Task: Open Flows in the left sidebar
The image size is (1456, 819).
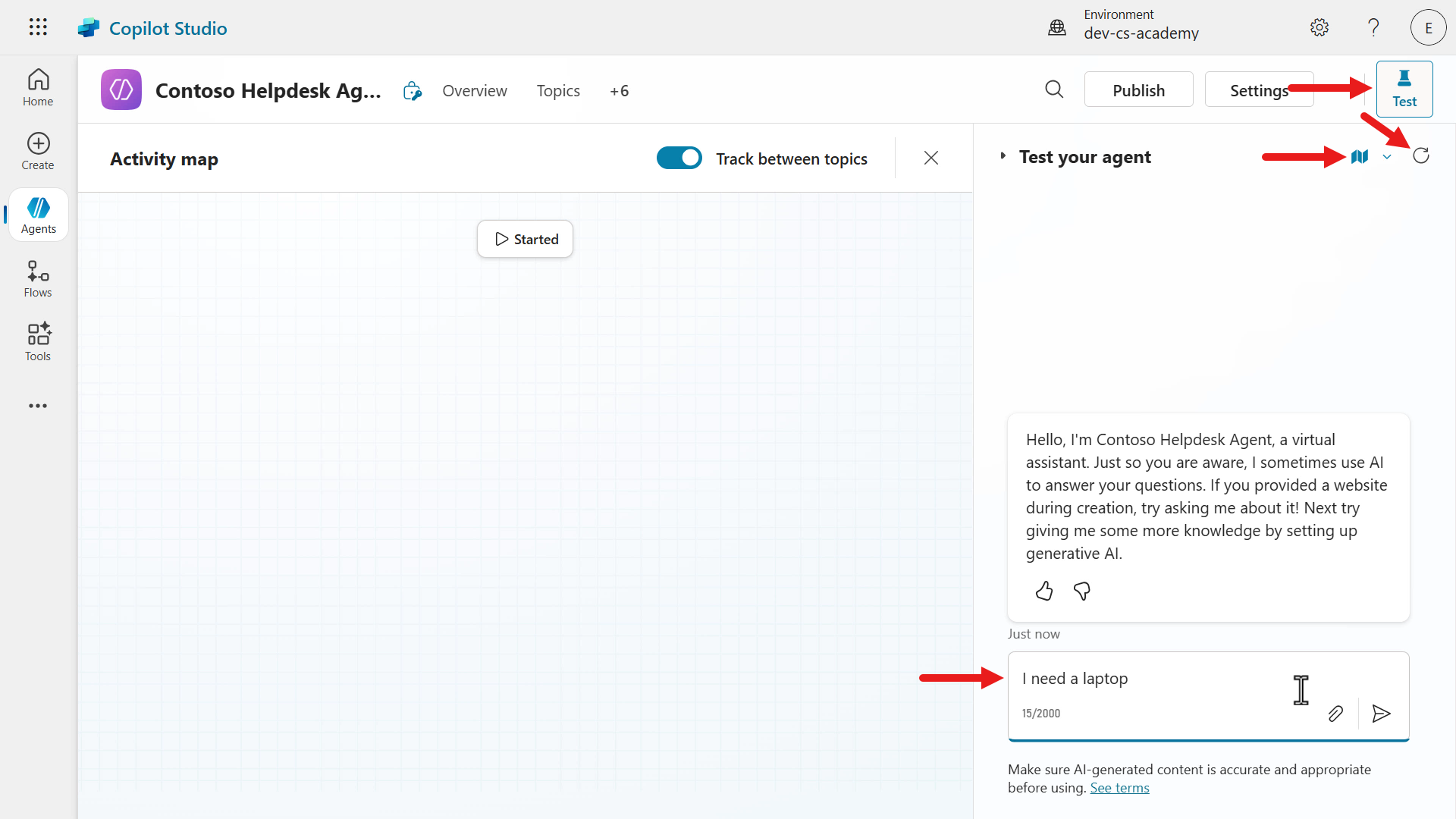Action: click(x=38, y=279)
